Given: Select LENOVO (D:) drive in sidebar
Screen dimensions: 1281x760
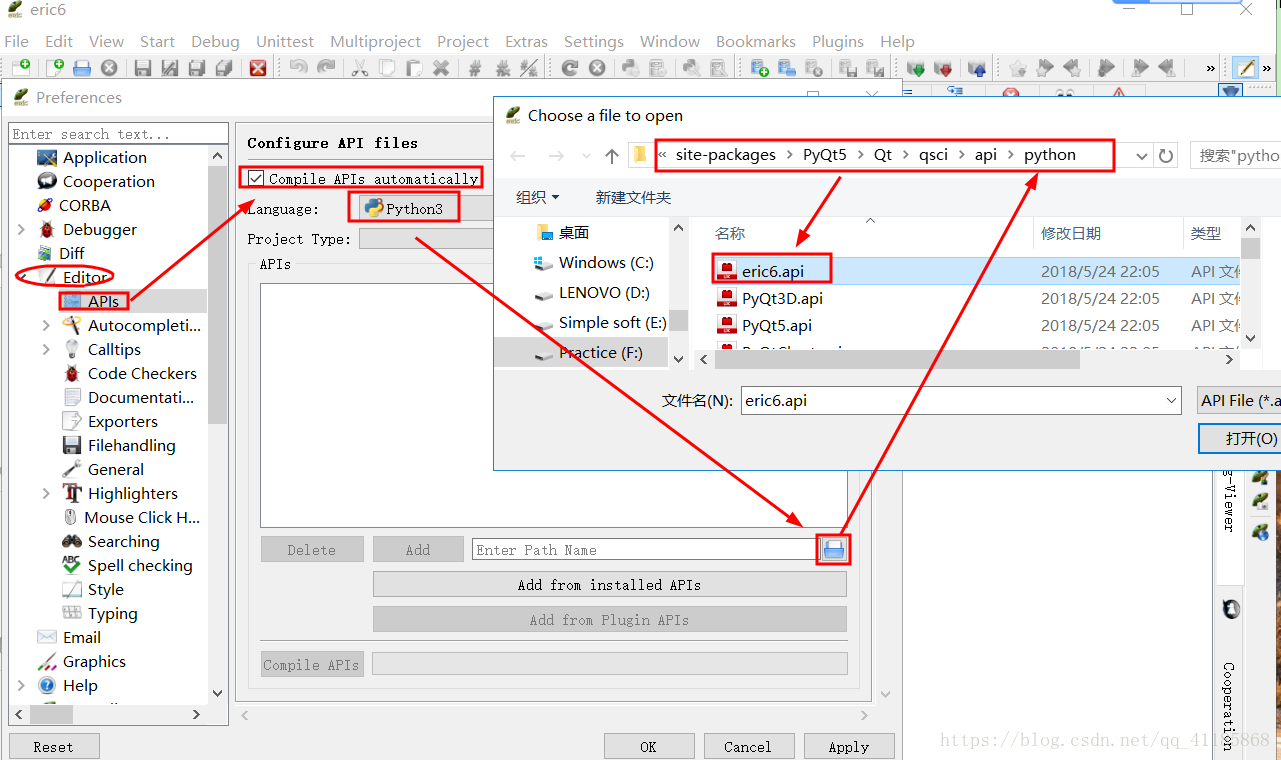Looking at the screenshot, I should coord(603,293).
